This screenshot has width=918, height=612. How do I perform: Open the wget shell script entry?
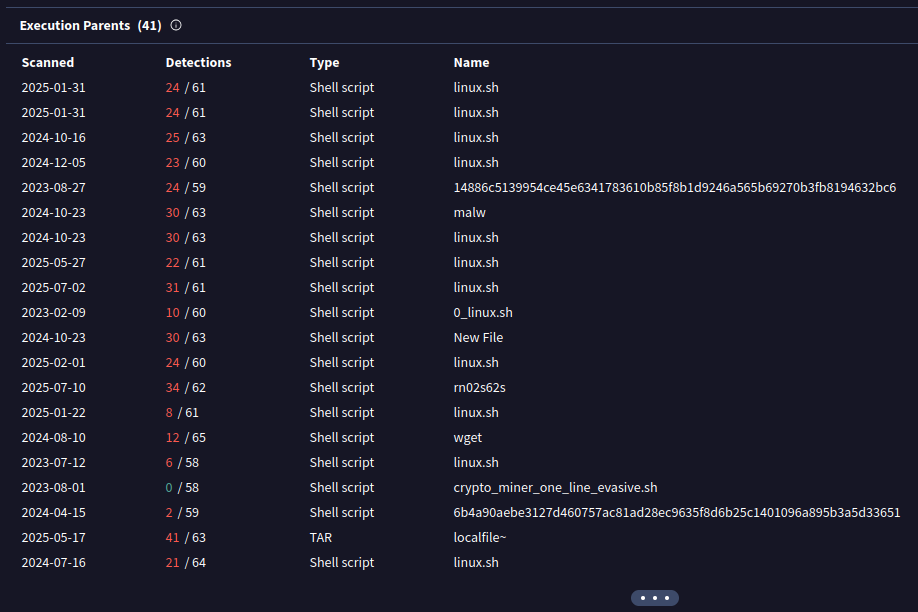tap(467, 437)
